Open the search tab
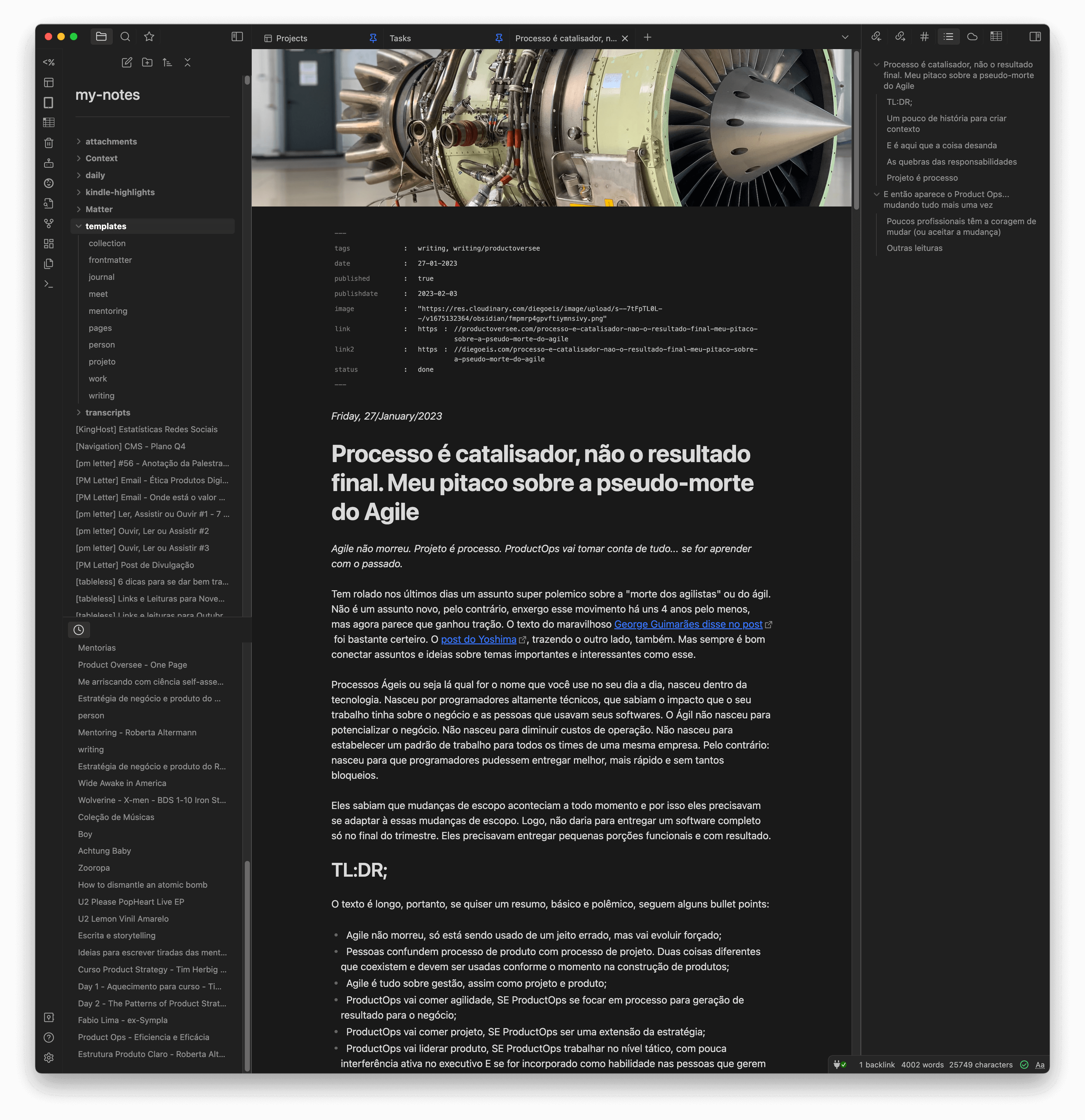The height and width of the screenshot is (1120, 1085). click(125, 37)
